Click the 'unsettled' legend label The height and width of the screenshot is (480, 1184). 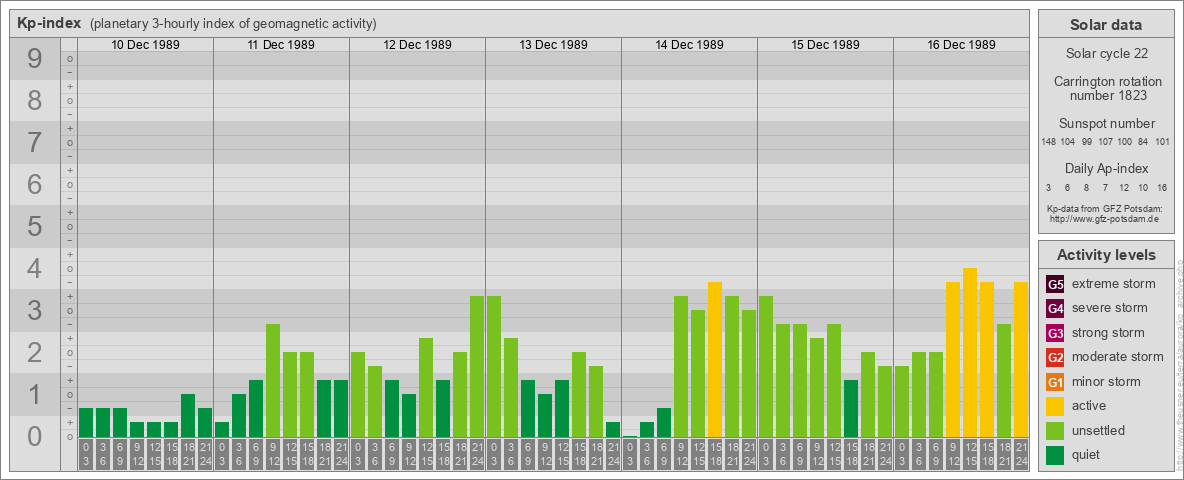pyautogui.click(x=1099, y=430)
